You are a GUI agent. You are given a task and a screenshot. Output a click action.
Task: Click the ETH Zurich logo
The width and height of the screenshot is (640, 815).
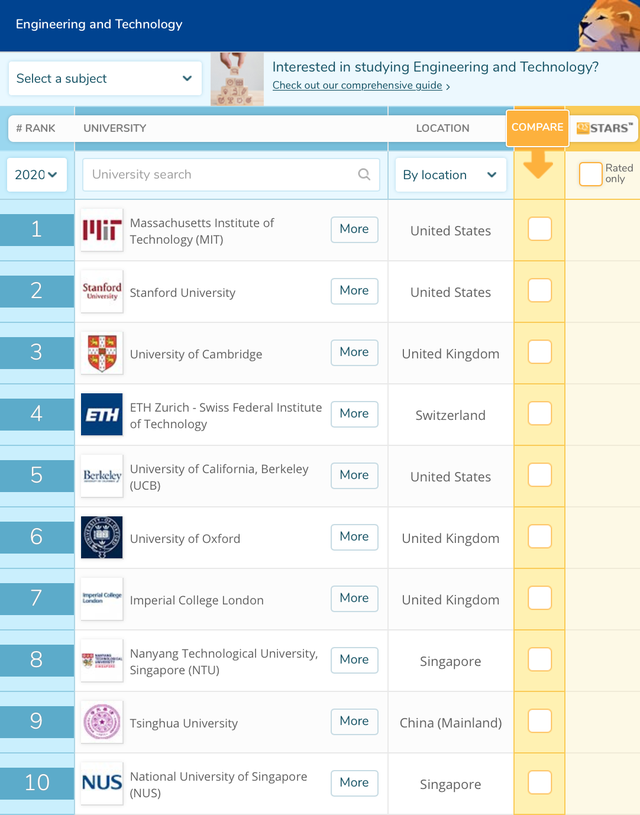pyautogui.click(x=102, y=414)
